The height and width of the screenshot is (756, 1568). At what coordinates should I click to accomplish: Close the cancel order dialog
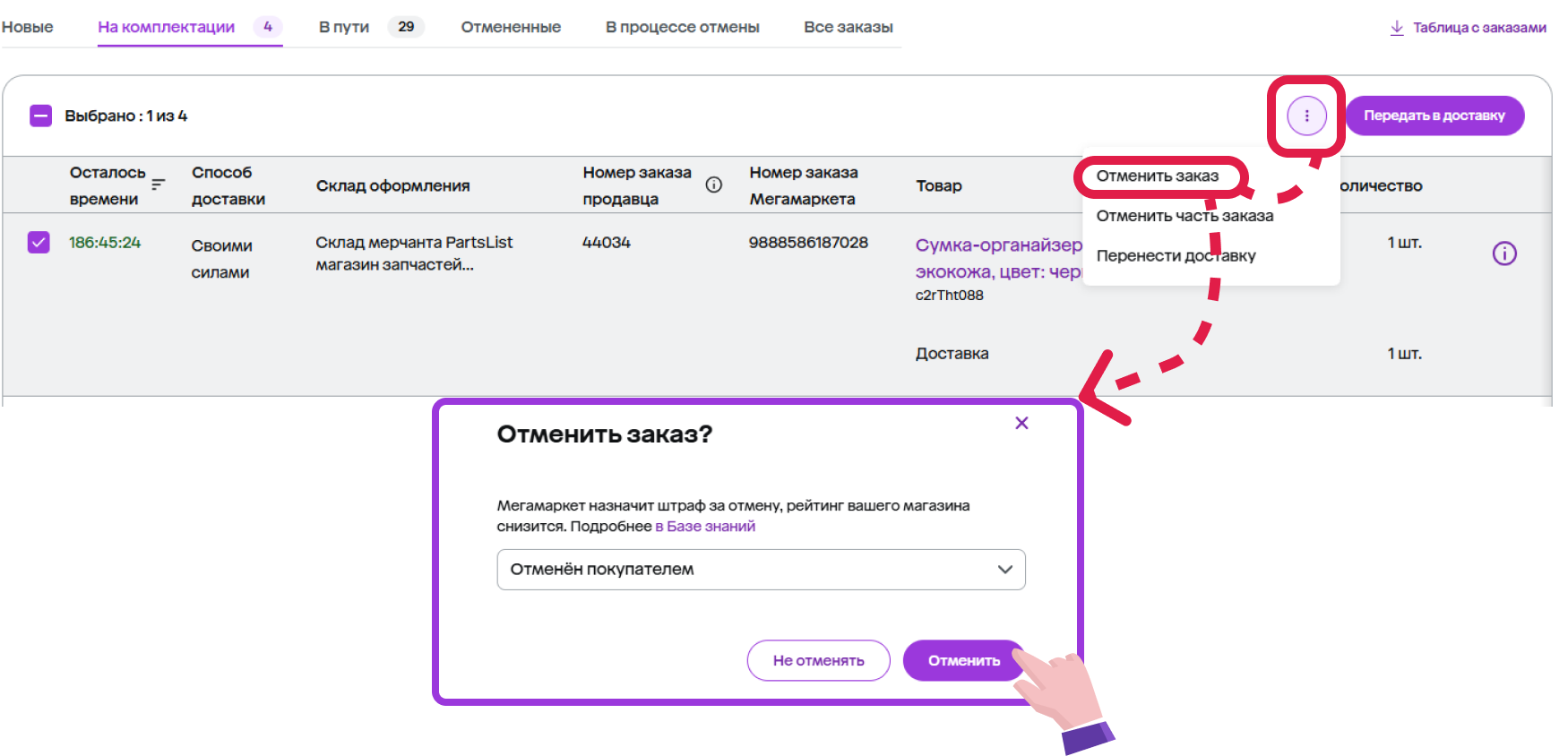(x=1021, y=423)
